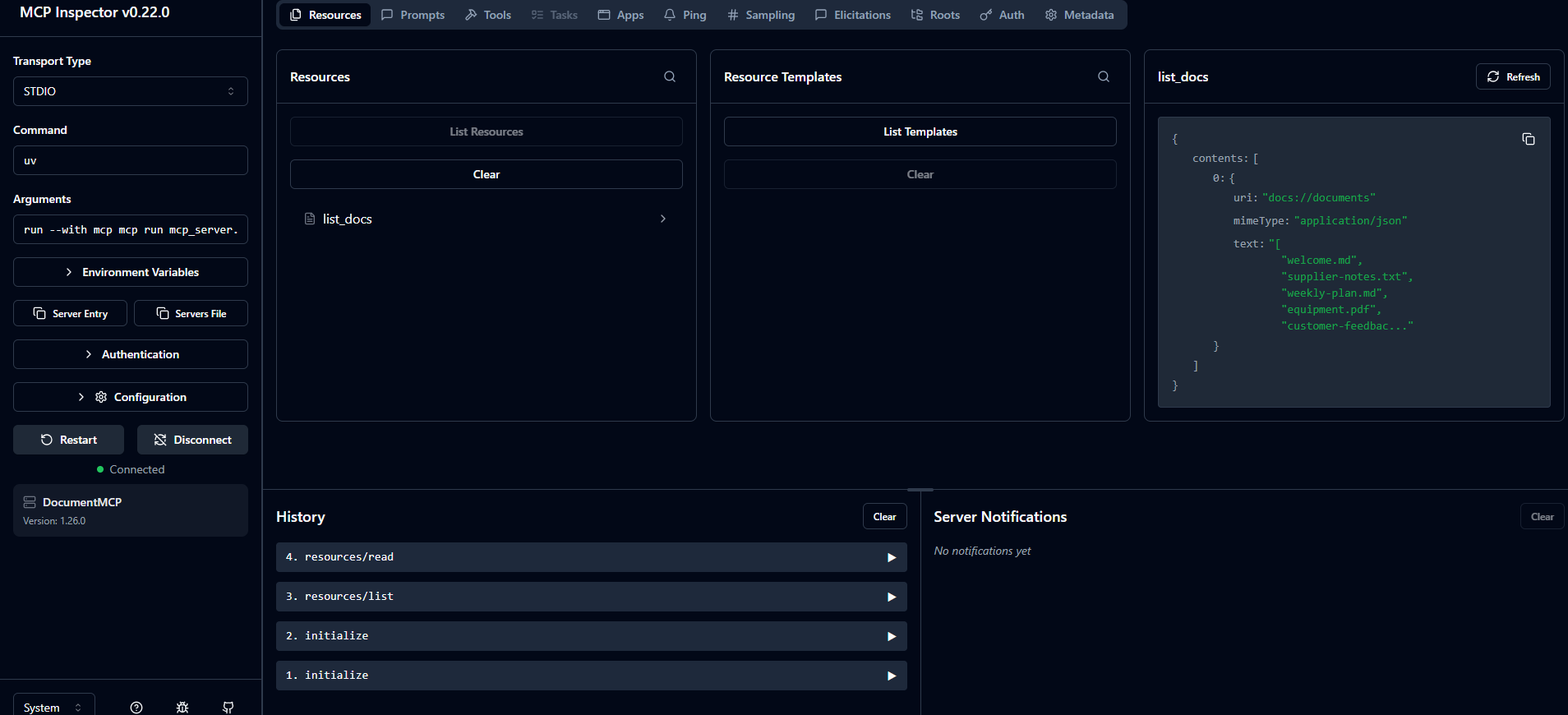Screen dimensions: 1568x715
Task: Open the System theme dropdown
Action: tap(54, 707)
